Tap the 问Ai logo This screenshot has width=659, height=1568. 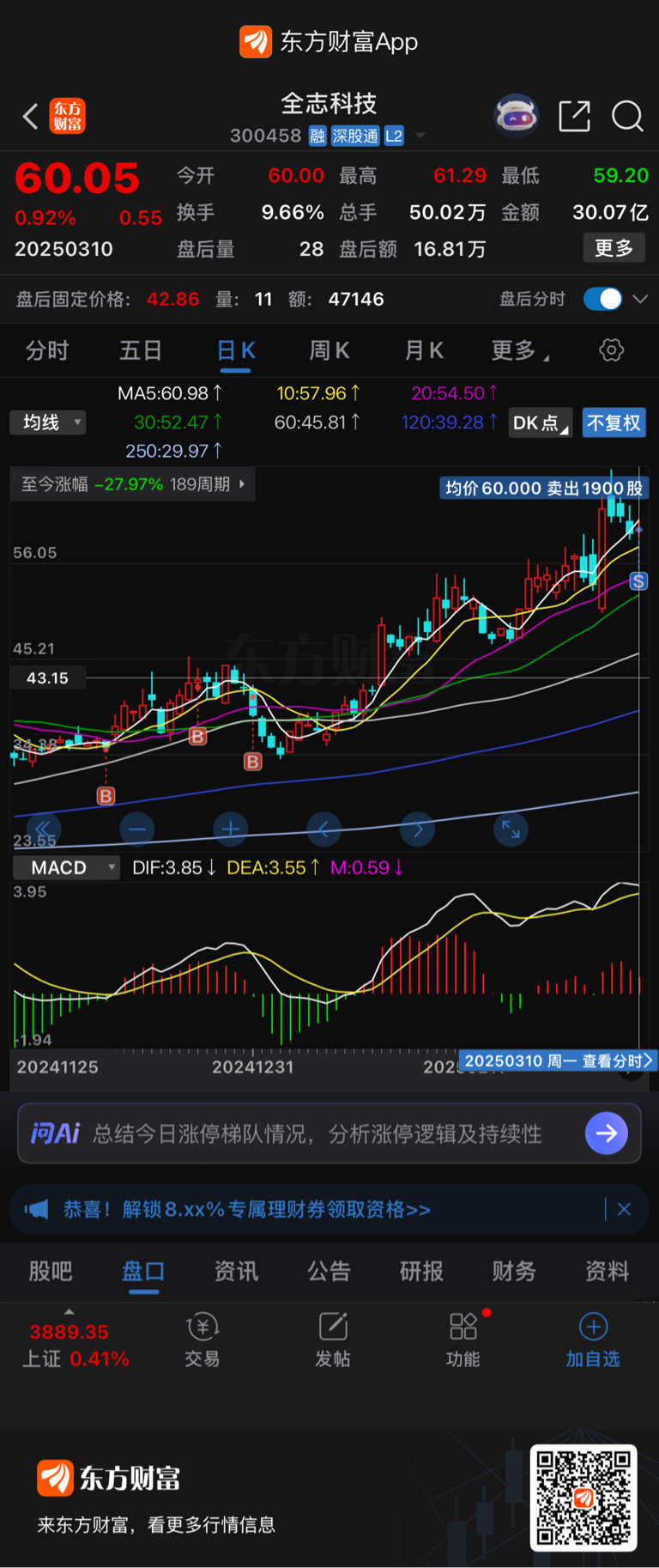click(55, 1133)
